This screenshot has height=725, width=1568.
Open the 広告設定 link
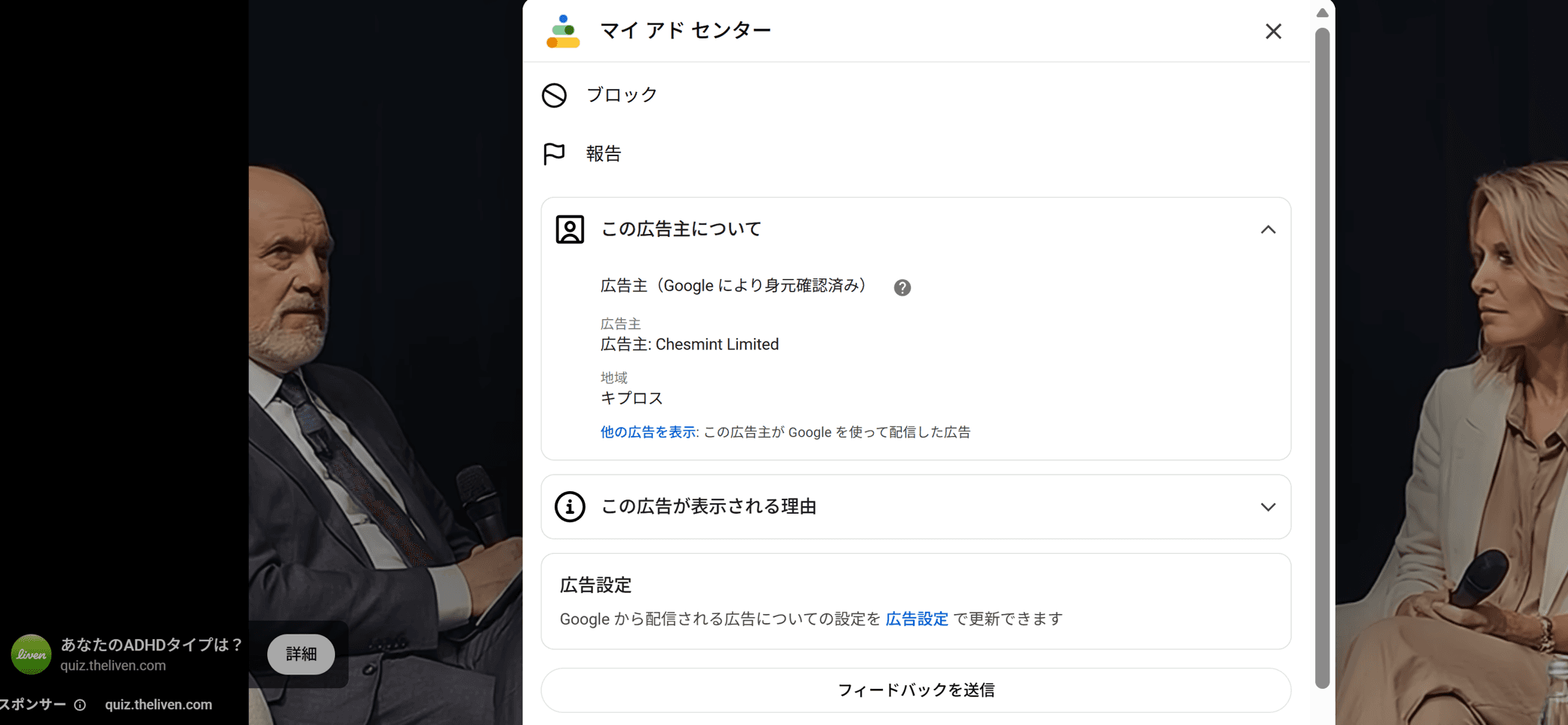click(x=917, y=619)
